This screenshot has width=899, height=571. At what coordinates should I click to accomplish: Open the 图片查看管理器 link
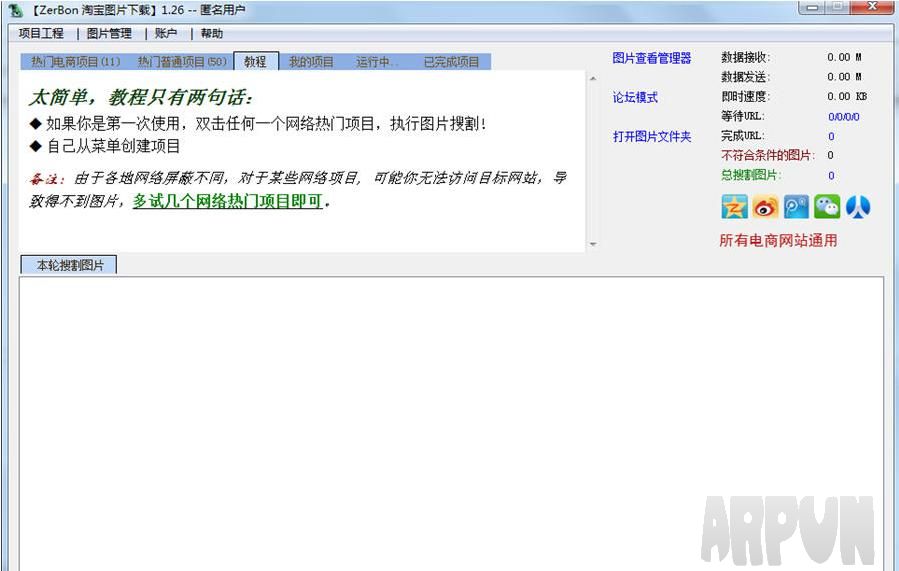click(651, 58)
